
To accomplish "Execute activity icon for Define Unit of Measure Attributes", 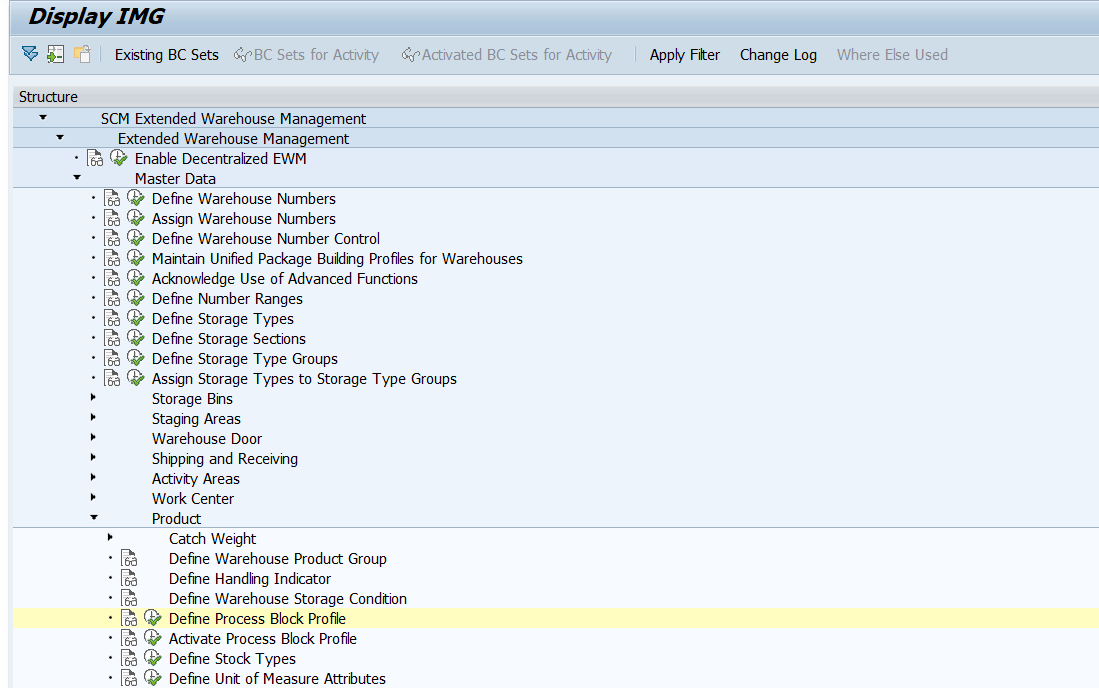I will click(x=153, y=678).
